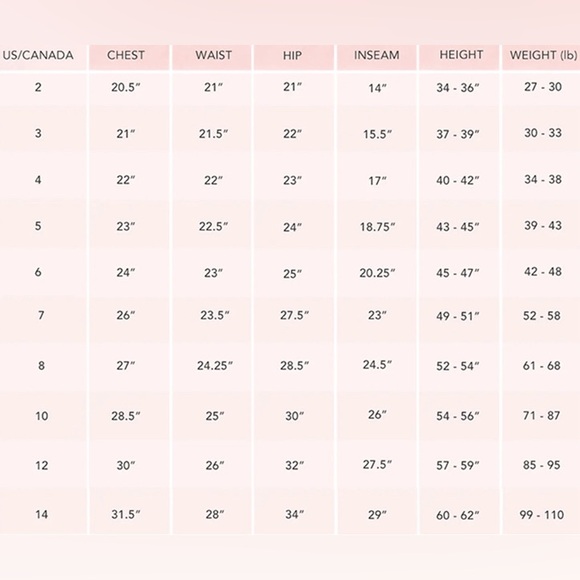This screenshot has height=580, width=580.
Task: Select size 10 row label
Action: tap(41, 416)
